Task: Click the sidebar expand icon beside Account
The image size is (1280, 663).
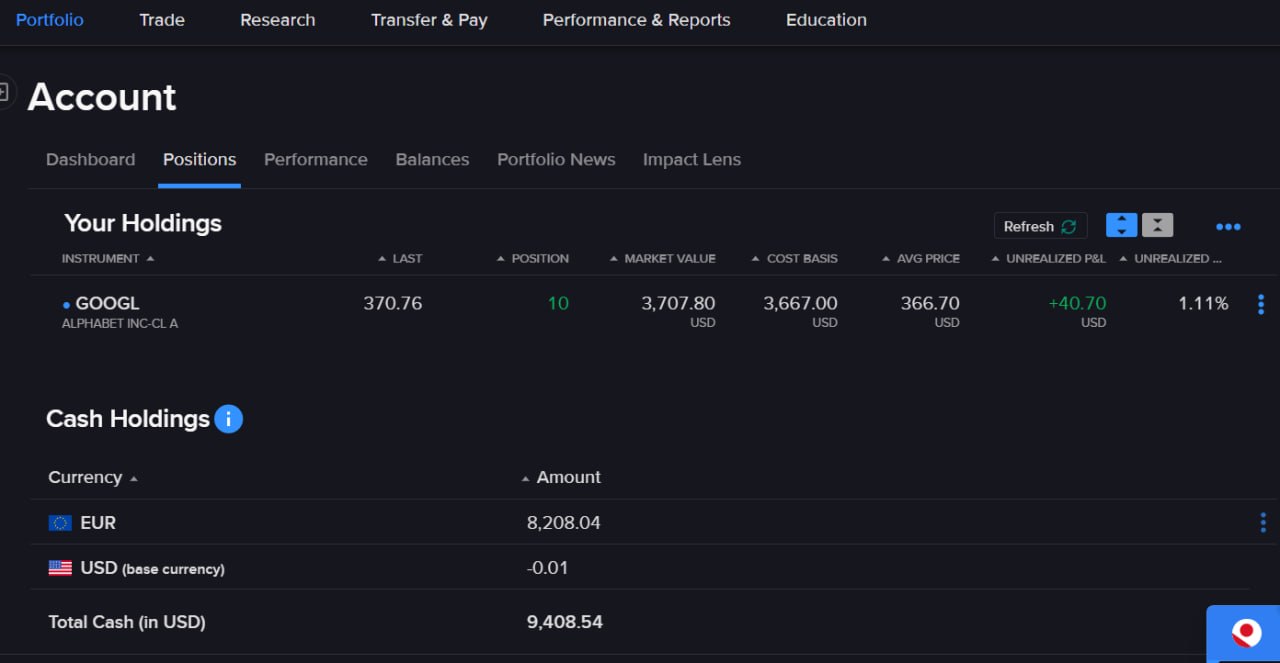Action: (x=4, y=92)
